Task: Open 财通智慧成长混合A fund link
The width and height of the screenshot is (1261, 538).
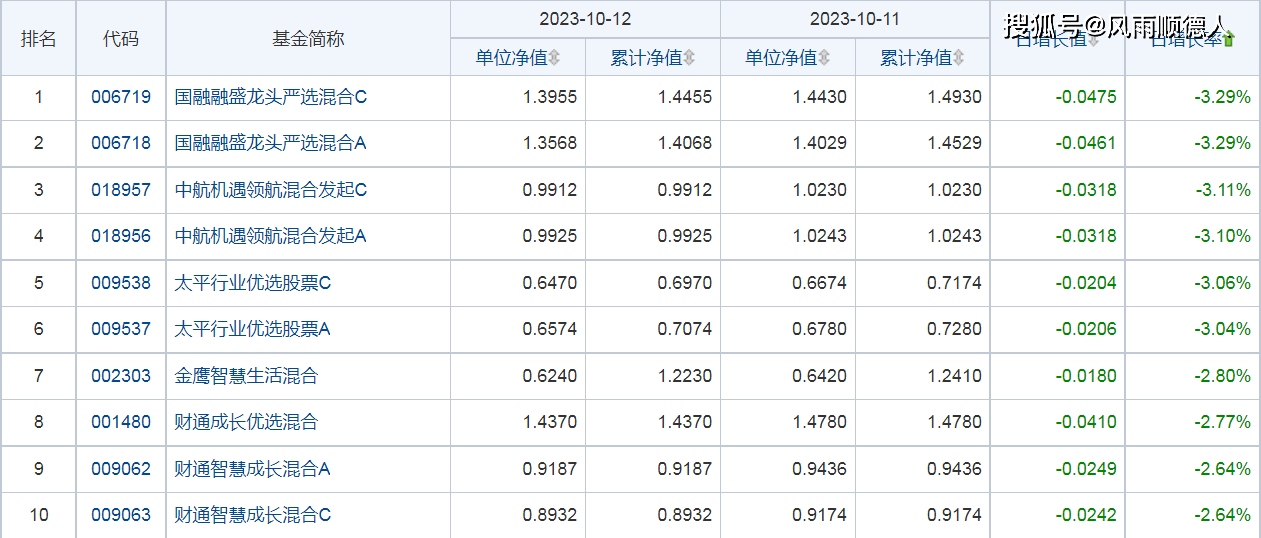Action: [252, 469]
